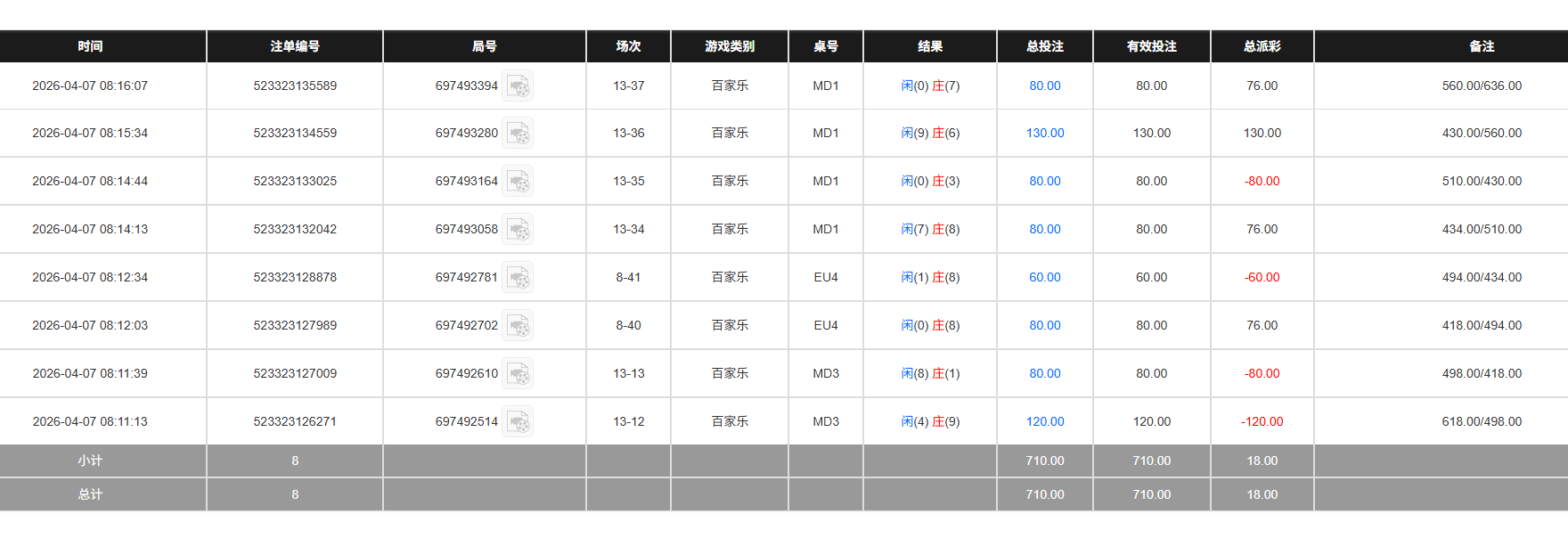Click the 注单编号 column header
The image size is (1568, 538).
[x=295, y=46]
